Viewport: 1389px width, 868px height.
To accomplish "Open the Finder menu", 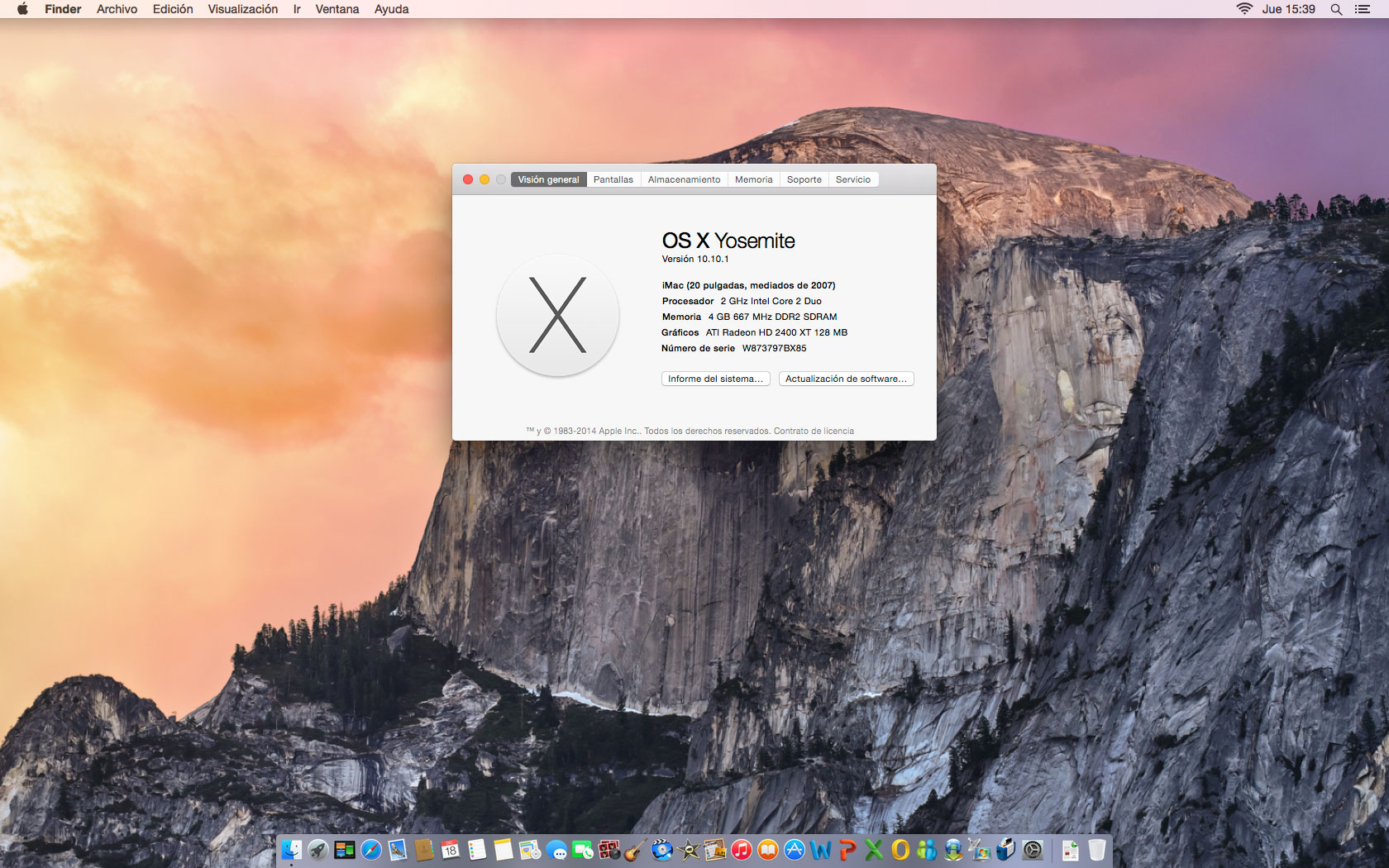I will [63, 9].
